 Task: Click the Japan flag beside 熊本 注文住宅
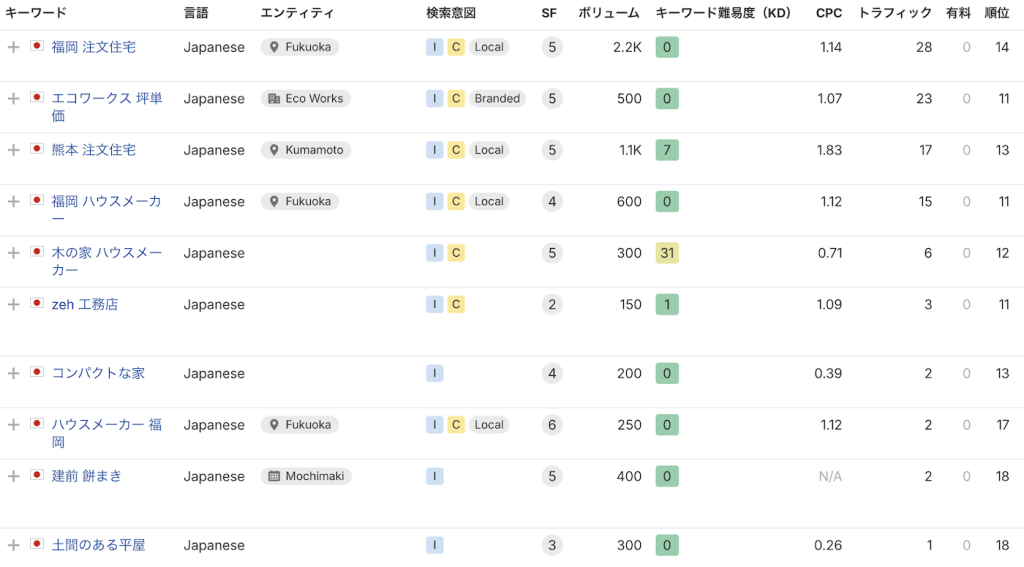(x=37, y=149)
